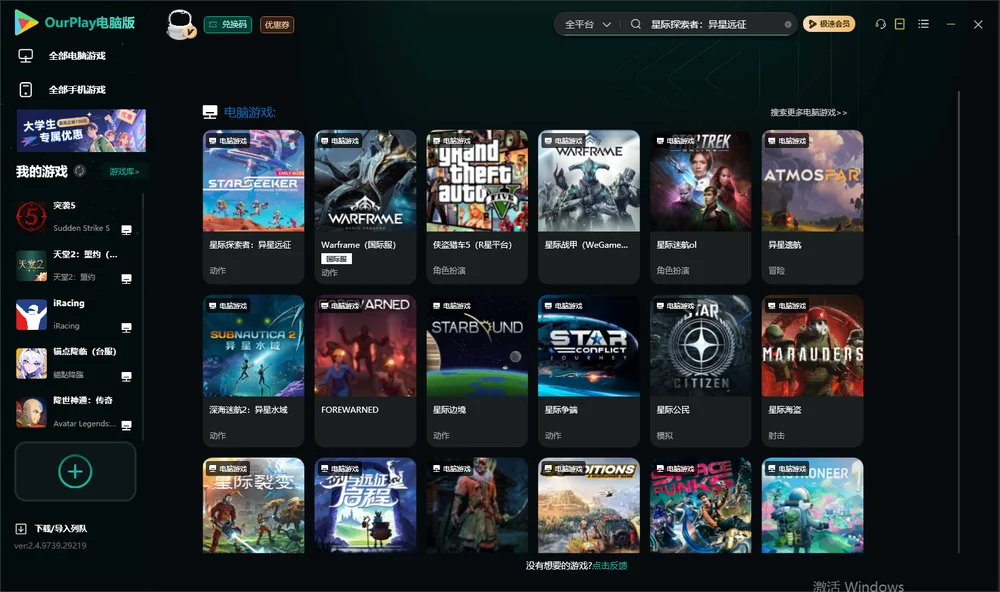Click PC icon beside Avatar Legends
Viewport: 1000px width, 592px height.
coord(126,426)
